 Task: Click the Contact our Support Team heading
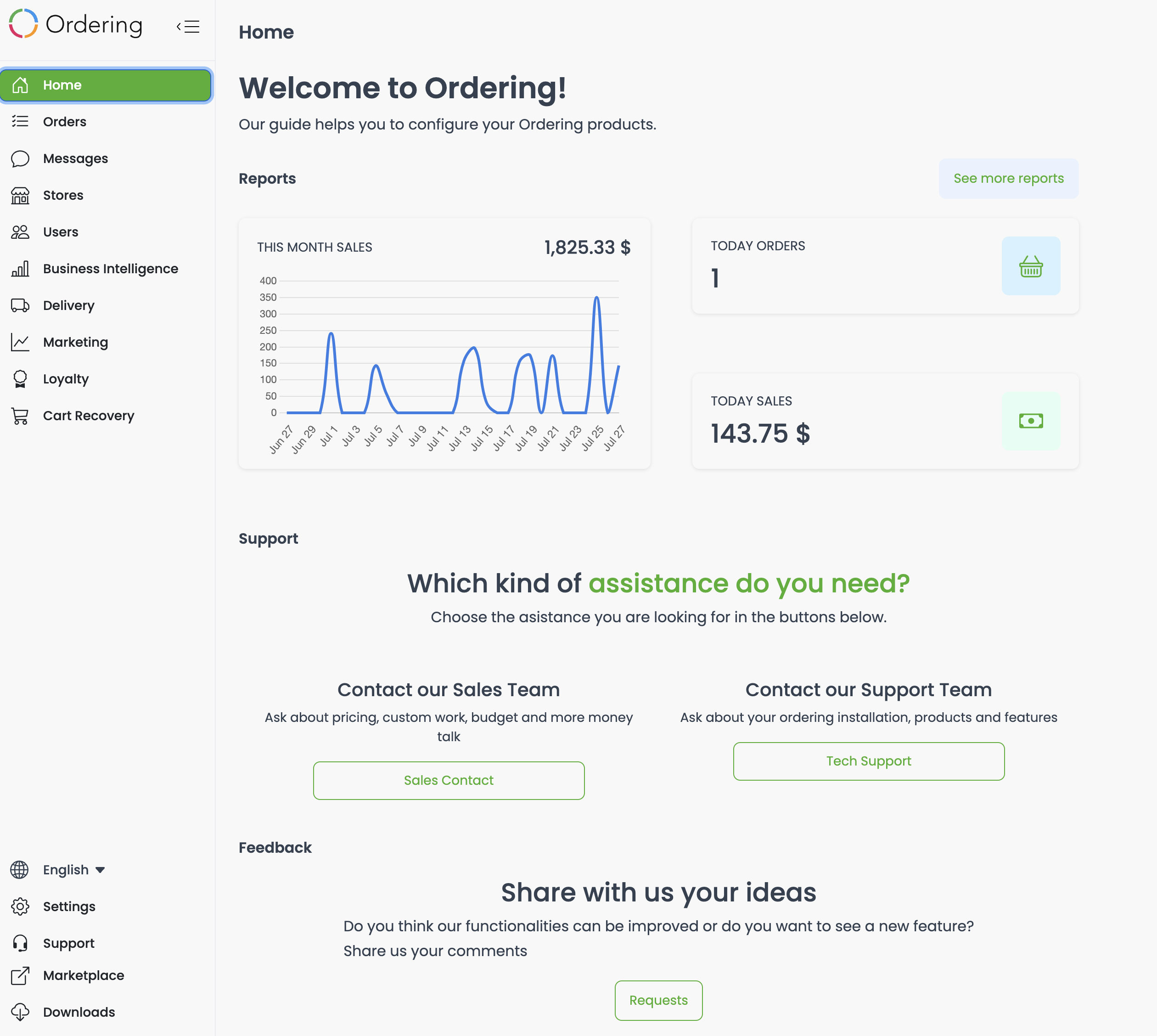869,689
